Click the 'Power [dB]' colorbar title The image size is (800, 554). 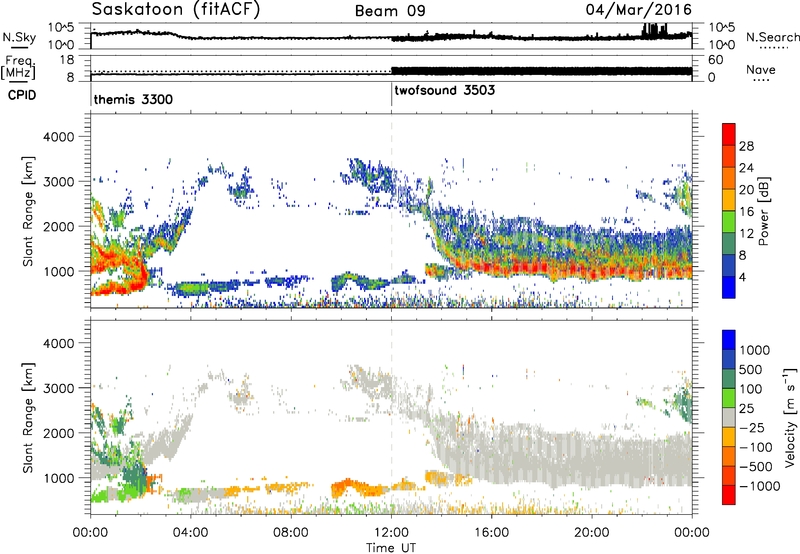(763, 212)
